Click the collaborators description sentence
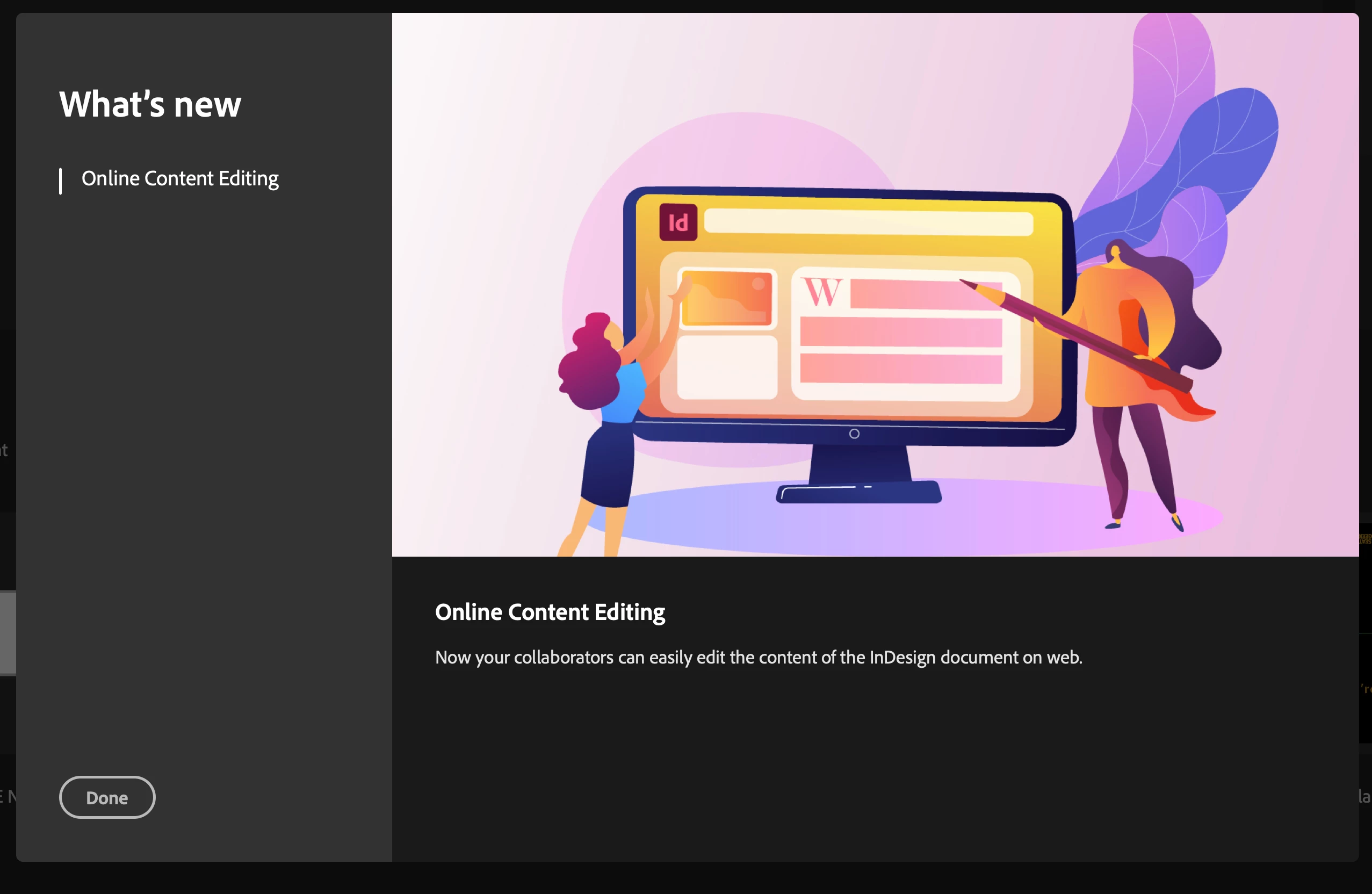Viewport: 1372px width, 894px height. coord(758,657)
